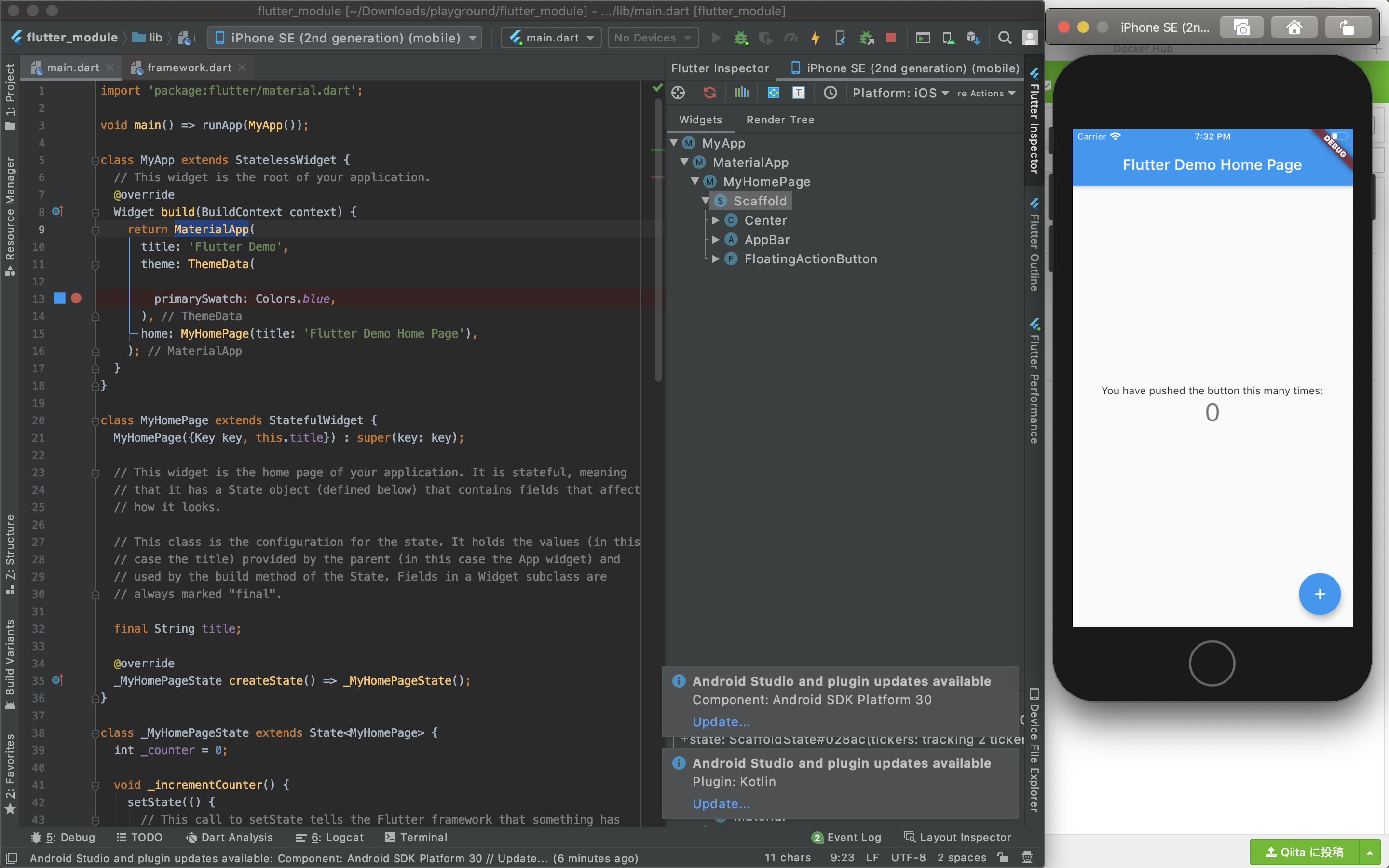Click the screenshot camera button on Simulator

coord(1241,27)
